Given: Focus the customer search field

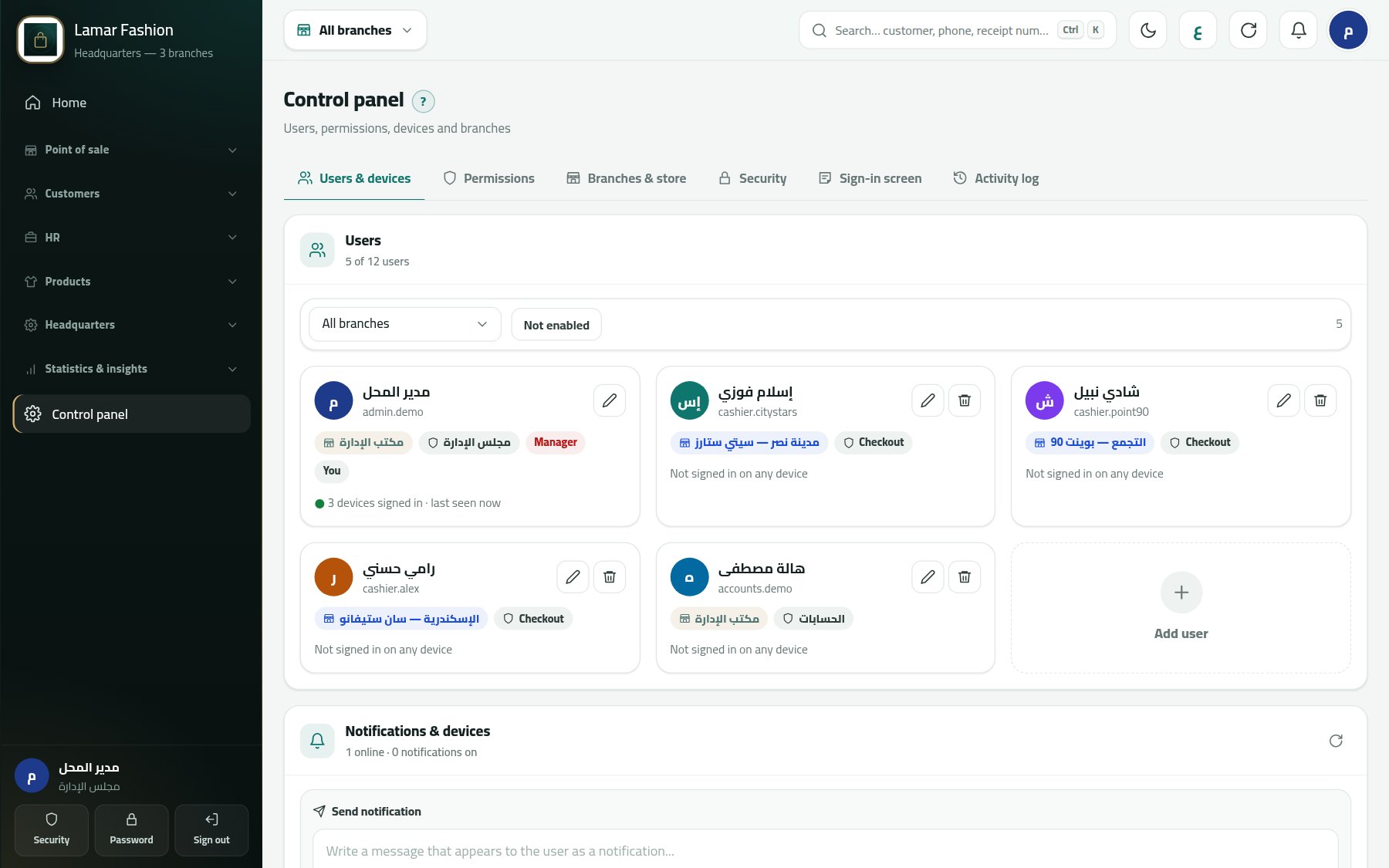Looking at the screenshot, I should coord(957,30).
